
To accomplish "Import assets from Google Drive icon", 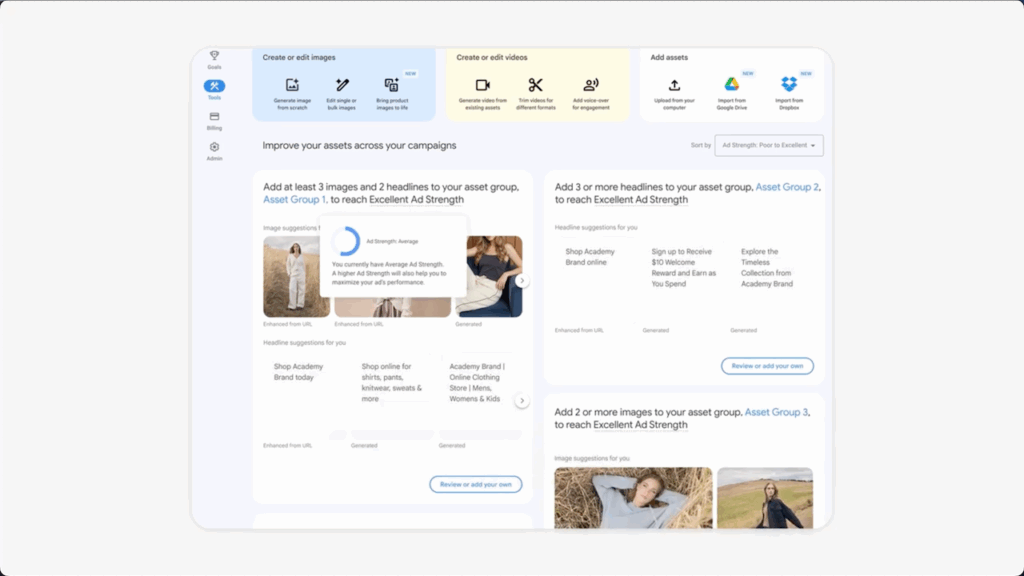I will 732,86.
